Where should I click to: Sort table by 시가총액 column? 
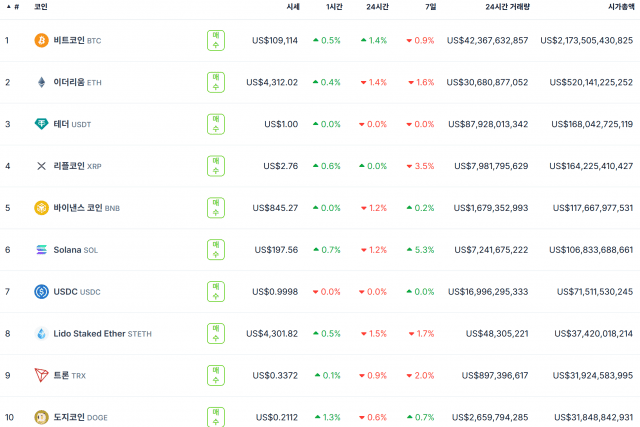click(x=617, y=6)
